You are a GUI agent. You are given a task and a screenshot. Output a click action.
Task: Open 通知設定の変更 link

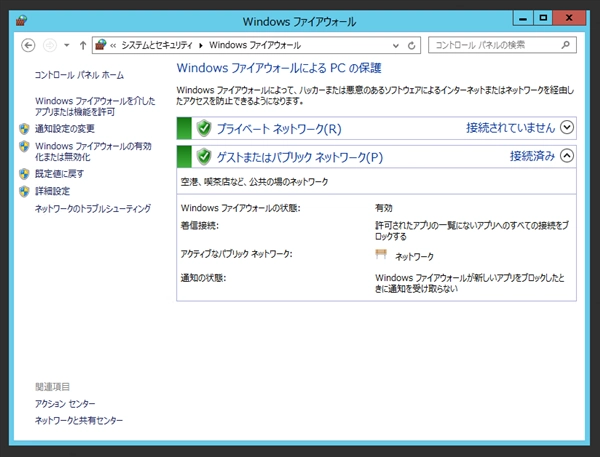point(65,129)
